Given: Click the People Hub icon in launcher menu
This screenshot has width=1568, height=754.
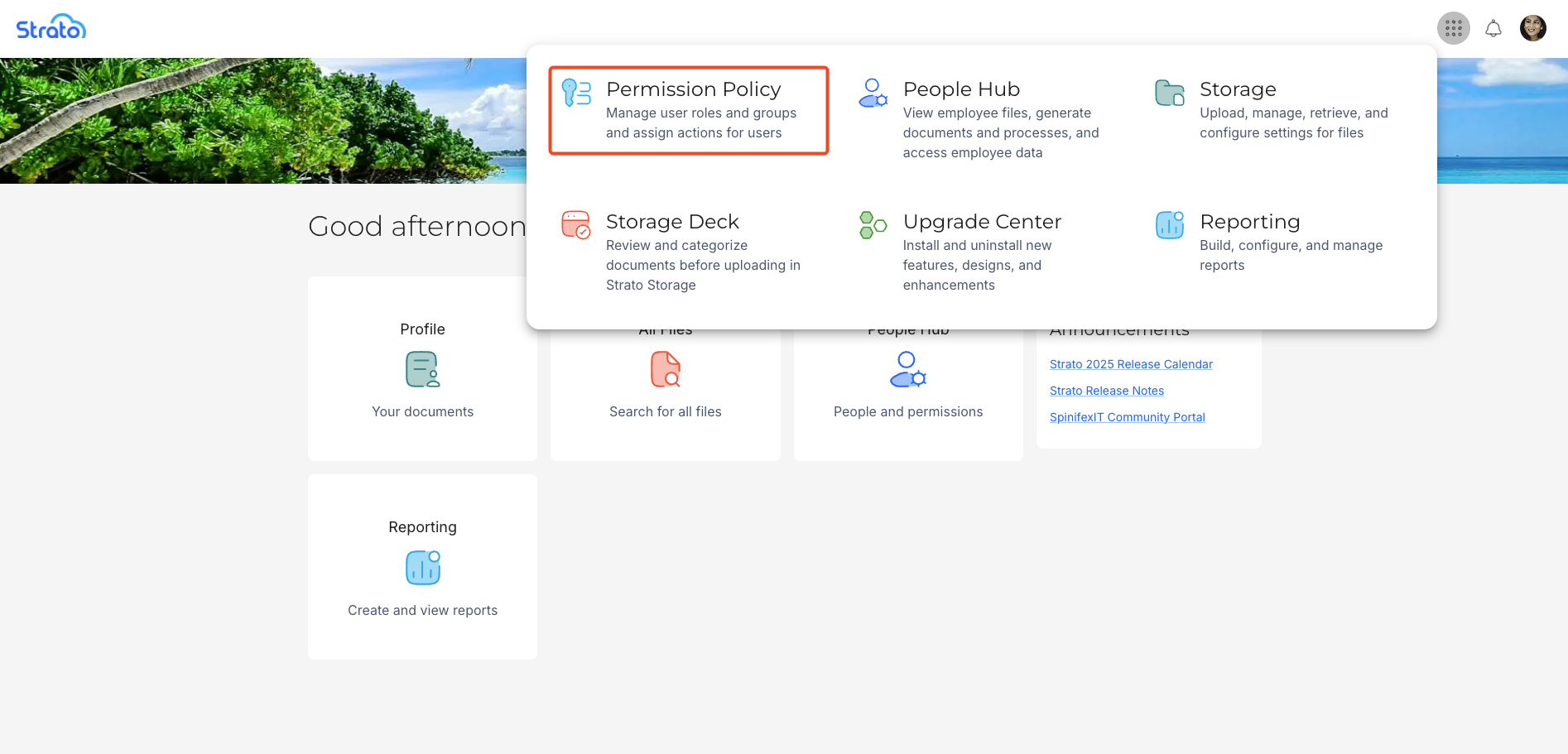Looking at the screenshot, I should (x=873, y=93).
